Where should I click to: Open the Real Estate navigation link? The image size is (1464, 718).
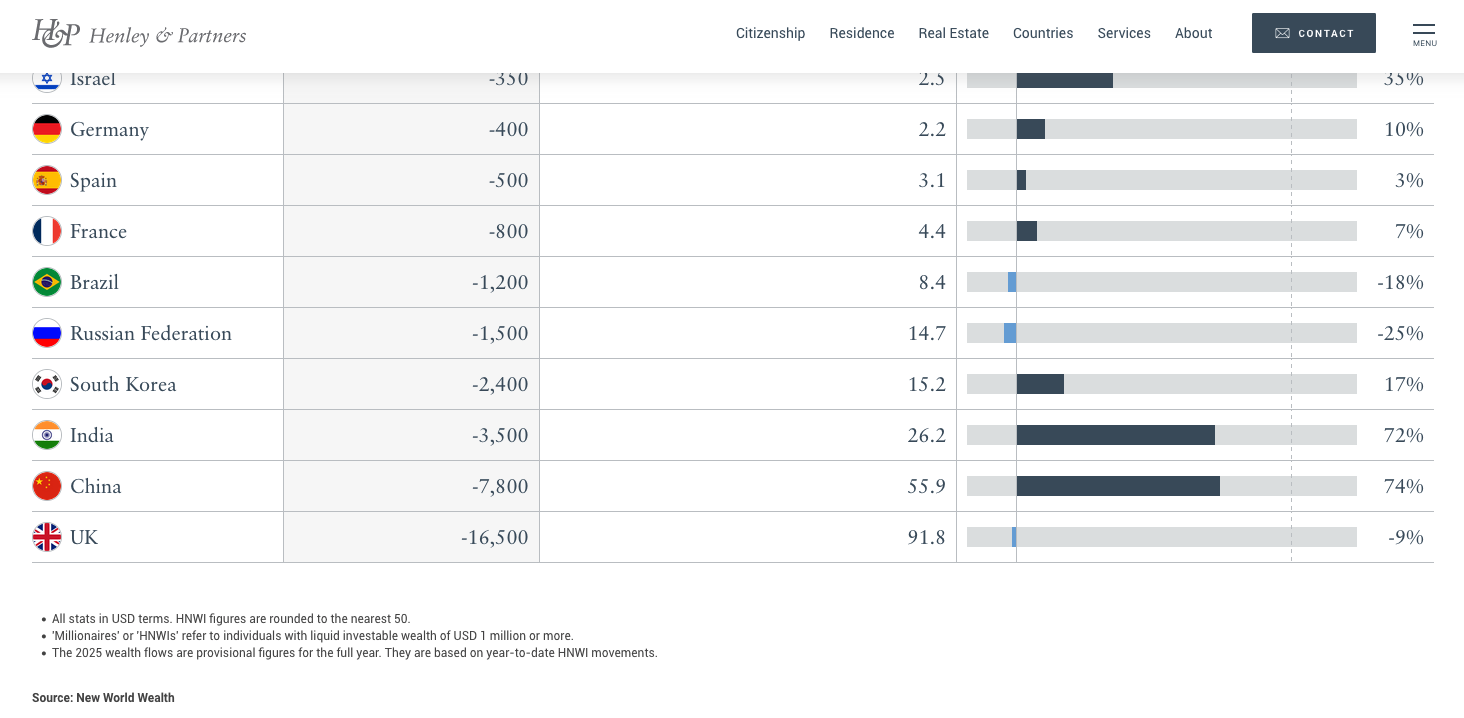(953, 33)
